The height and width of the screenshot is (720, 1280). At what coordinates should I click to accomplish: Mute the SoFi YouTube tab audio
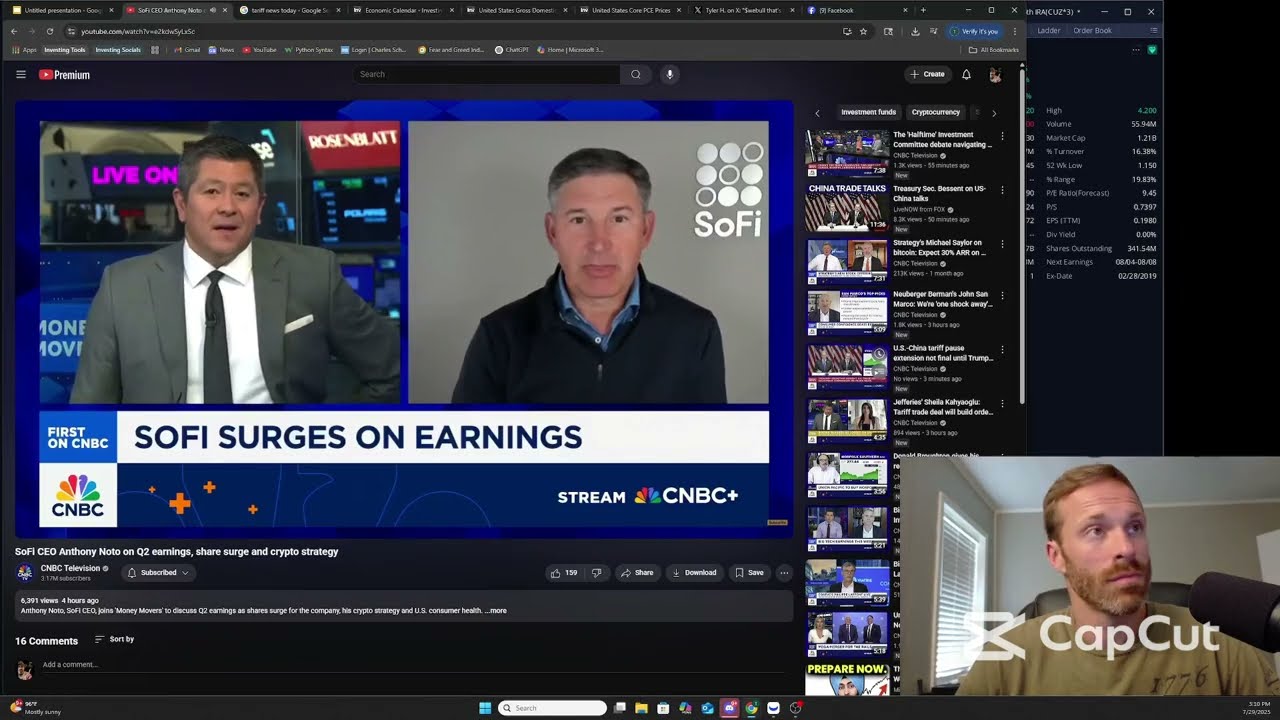tap(212, 10)
